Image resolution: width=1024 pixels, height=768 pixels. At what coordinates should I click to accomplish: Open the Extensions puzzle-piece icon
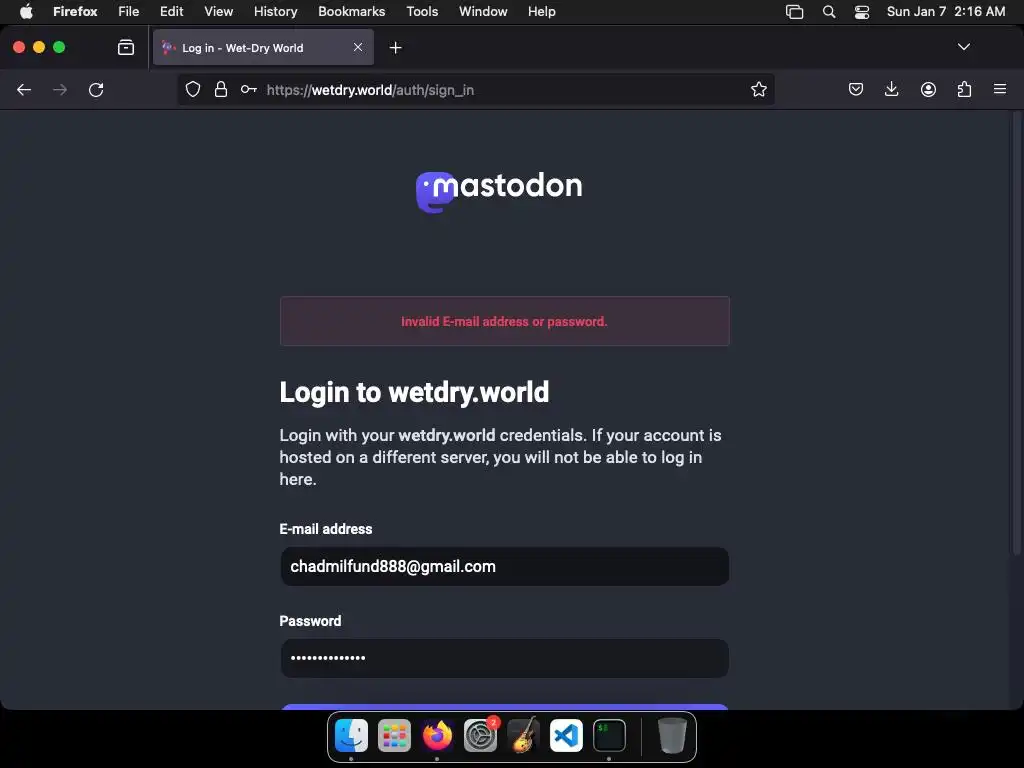click(965, 89)
